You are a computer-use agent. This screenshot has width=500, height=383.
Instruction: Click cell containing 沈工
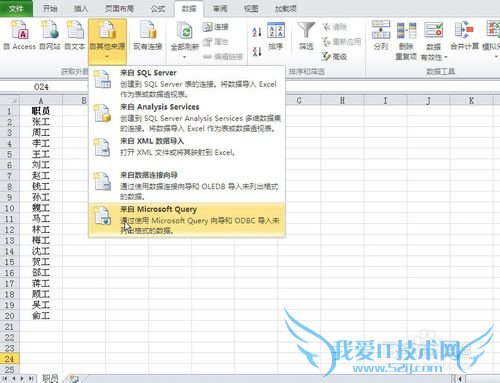pyautogui.click(x=41, y=251)
